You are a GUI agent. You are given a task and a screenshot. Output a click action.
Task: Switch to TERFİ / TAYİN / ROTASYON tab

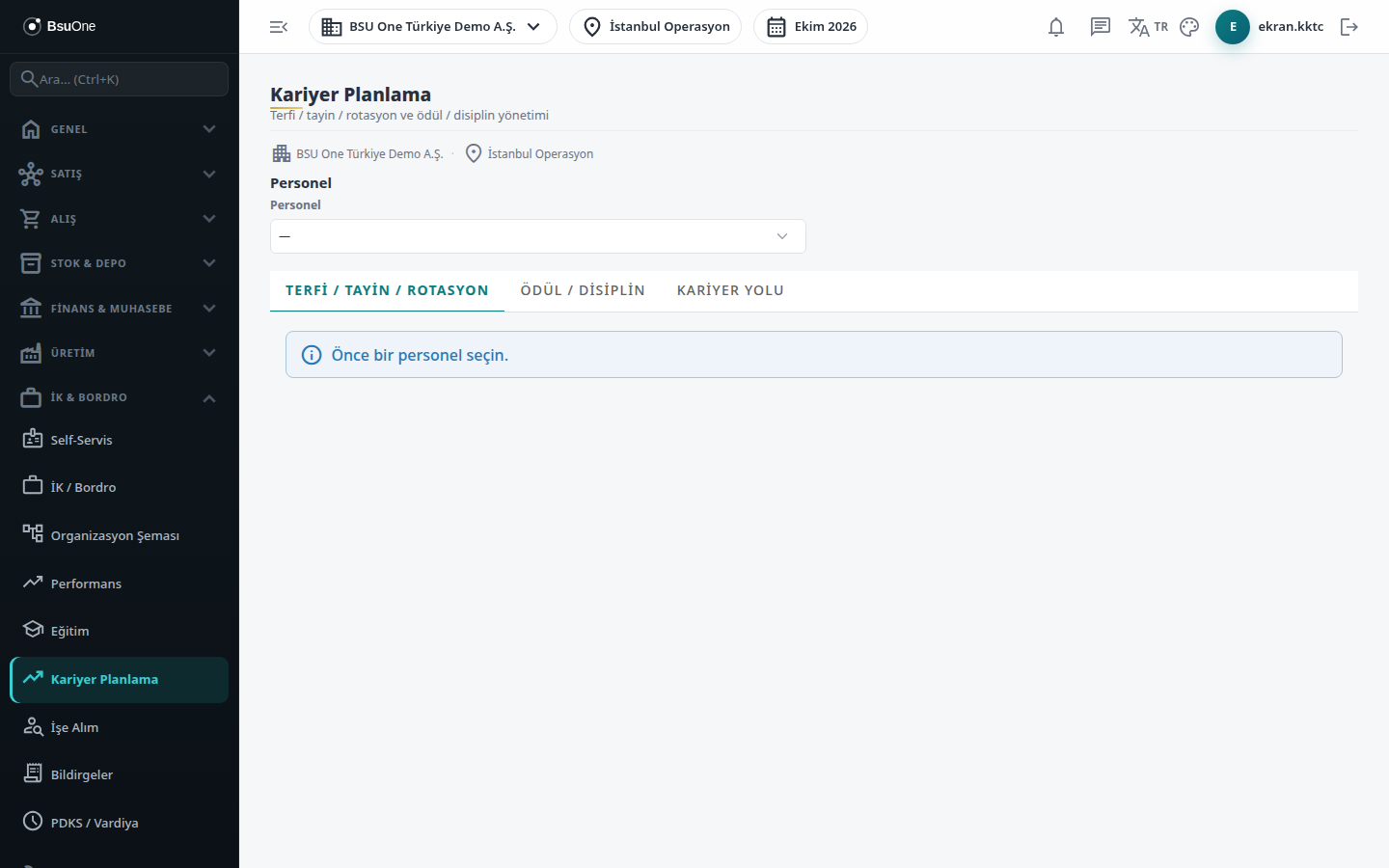tap(387, 290)
